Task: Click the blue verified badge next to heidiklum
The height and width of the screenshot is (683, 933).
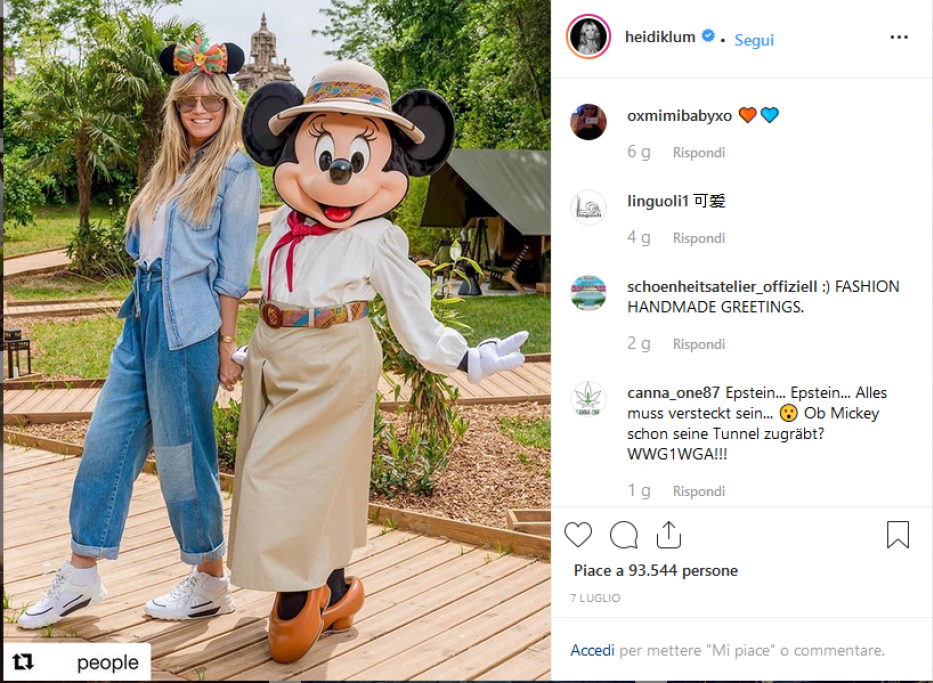Action: pyautogui.click(x=707, y=36)
